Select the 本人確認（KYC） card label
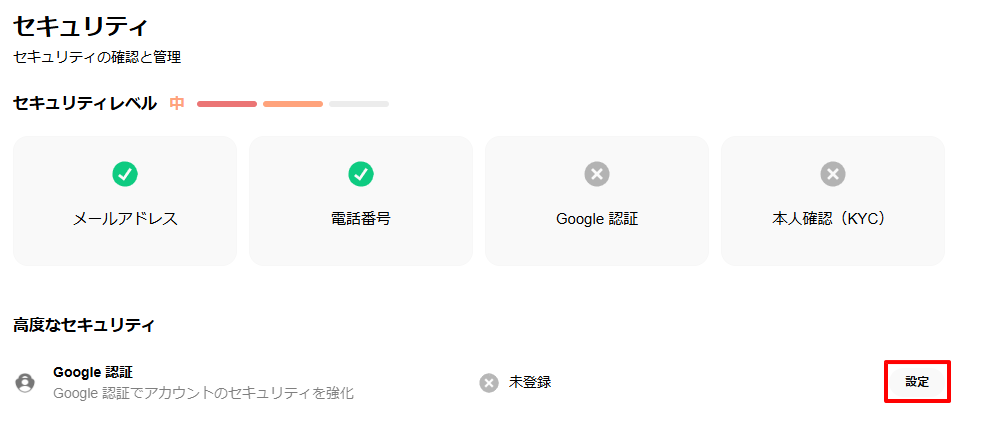This screenshot has width=984, height=428. pos(833,219)
